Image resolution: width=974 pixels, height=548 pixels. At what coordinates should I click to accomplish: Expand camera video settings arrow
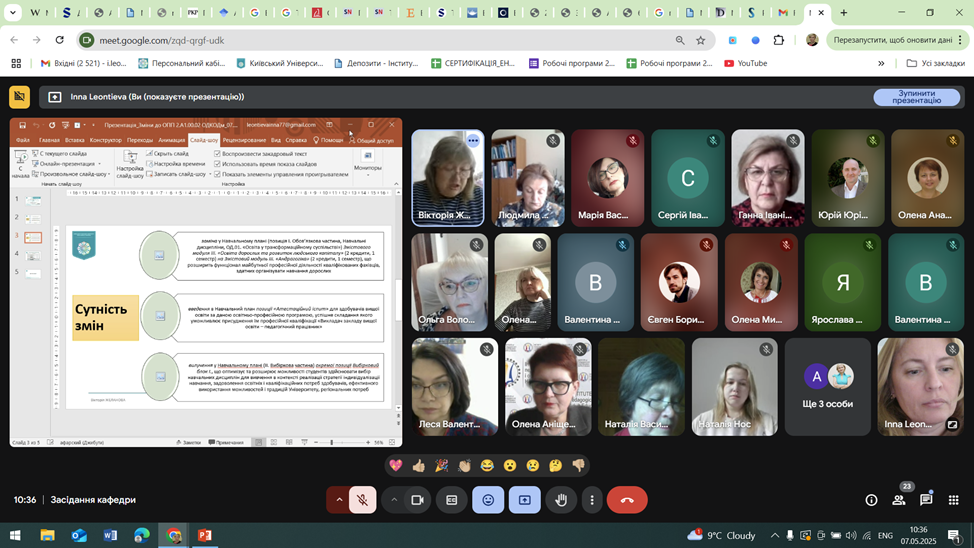click(394, 500)
